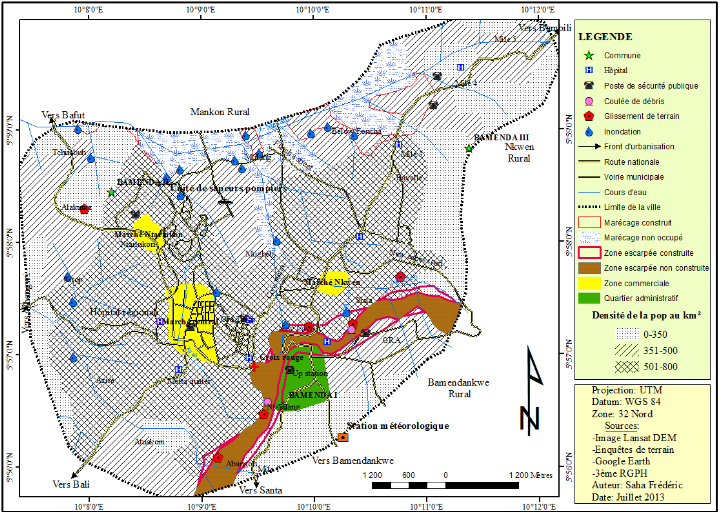Click the 'Vers Bambili' direction label
This screenshot has height=512, width=724.
click(545, 28)
